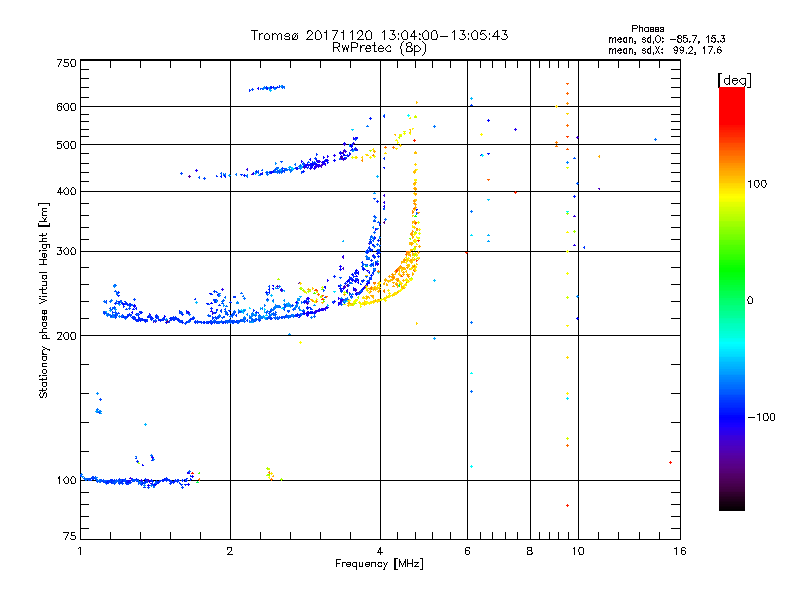Viewport: 800px width, 600px height.
Task: Click x-axis label 8
Action: (x=530, y=551)
